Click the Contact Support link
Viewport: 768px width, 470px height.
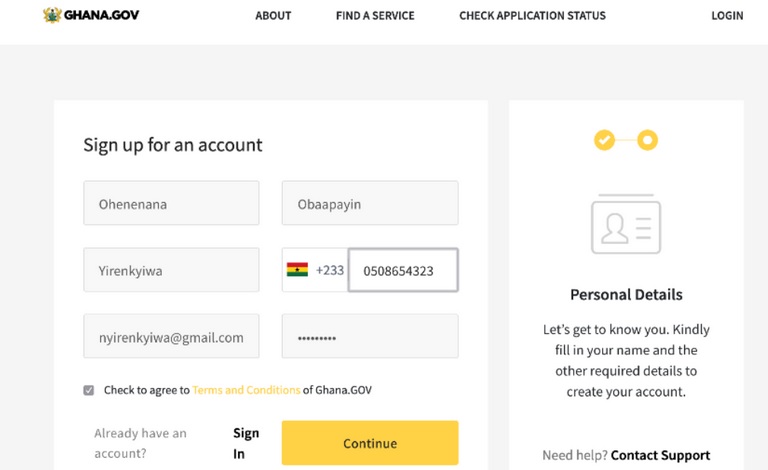660,455
